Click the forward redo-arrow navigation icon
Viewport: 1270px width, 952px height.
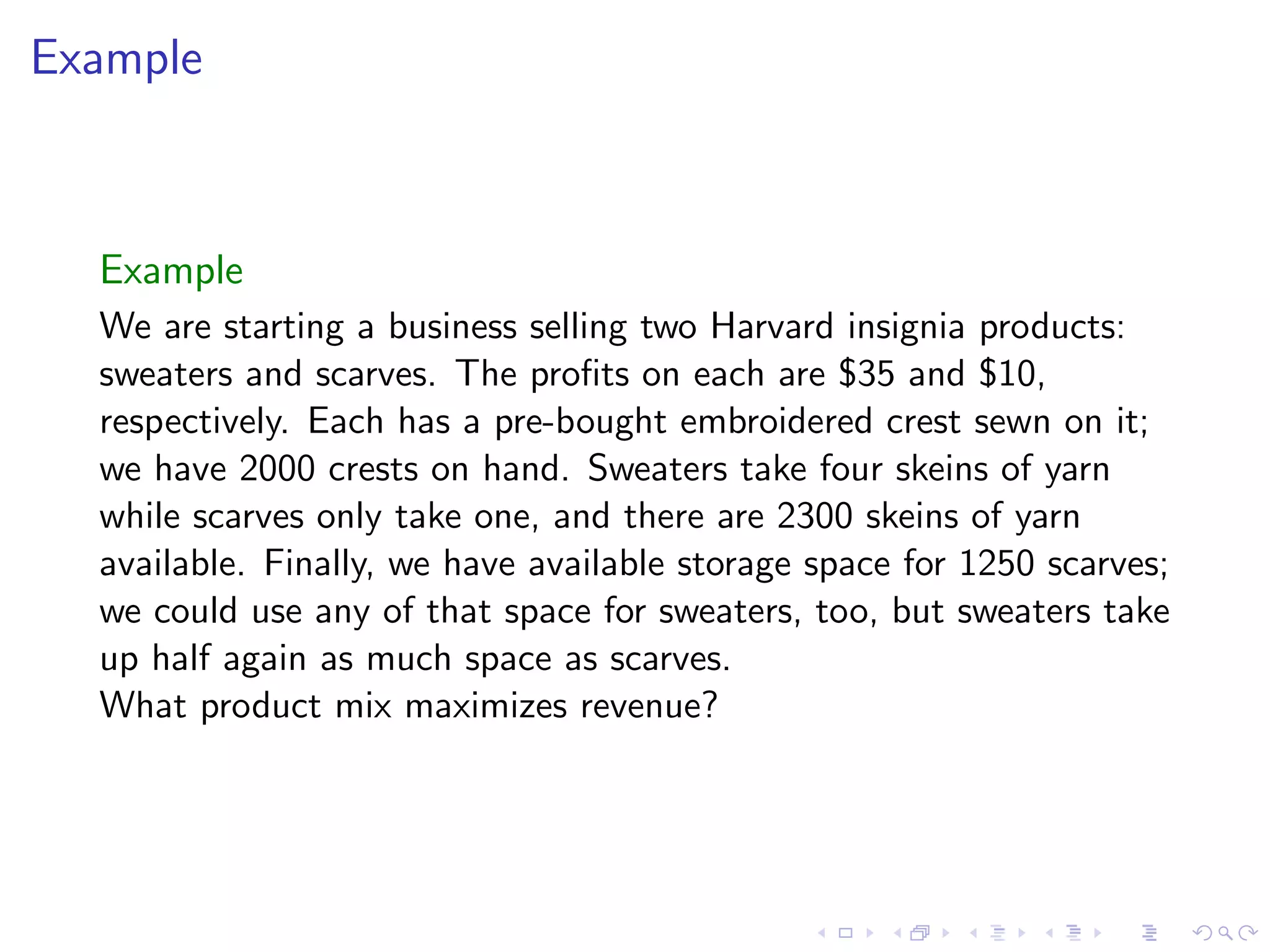point(1248,933)
